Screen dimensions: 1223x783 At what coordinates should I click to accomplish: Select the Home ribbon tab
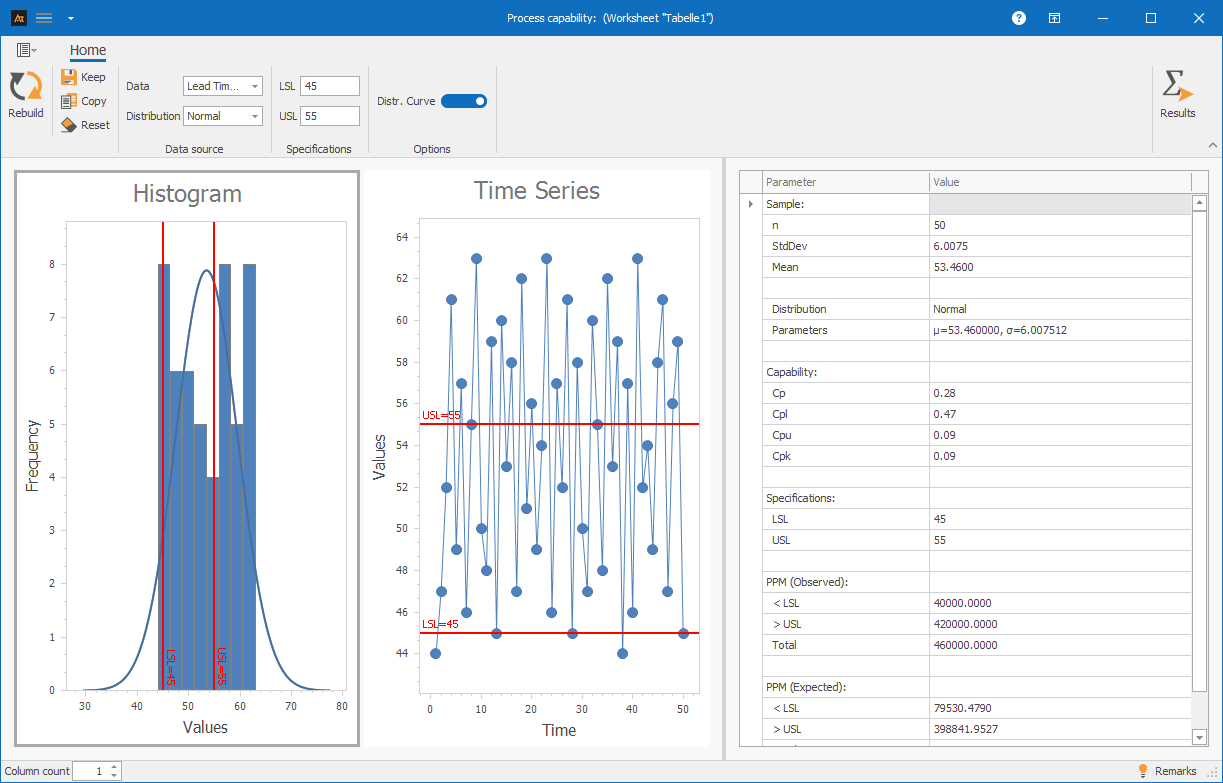coord(88,51)
